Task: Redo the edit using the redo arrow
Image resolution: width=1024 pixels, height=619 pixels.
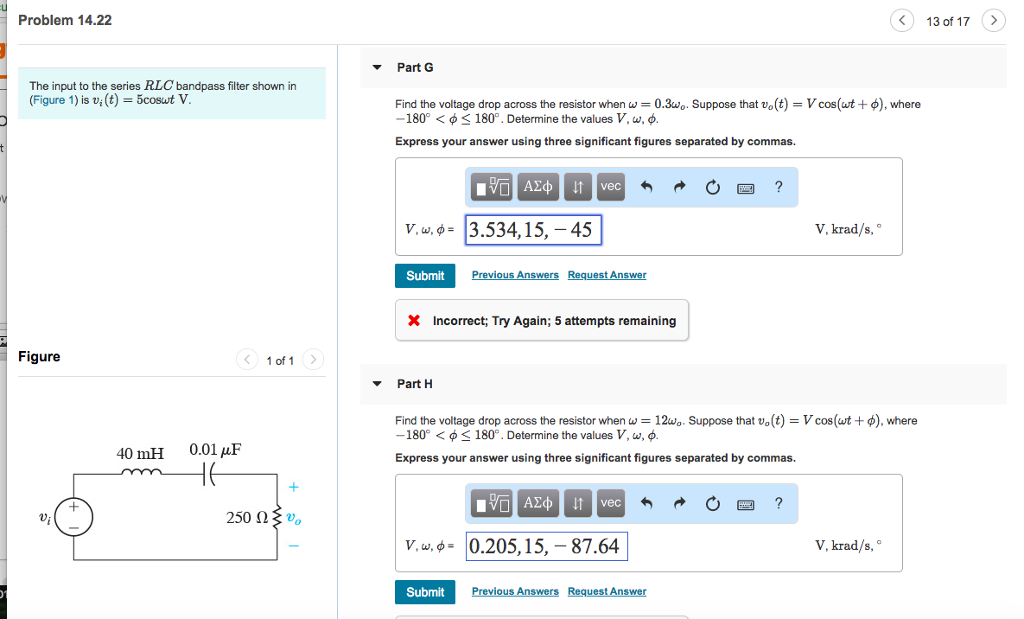Action: click(x=680, y=186)
